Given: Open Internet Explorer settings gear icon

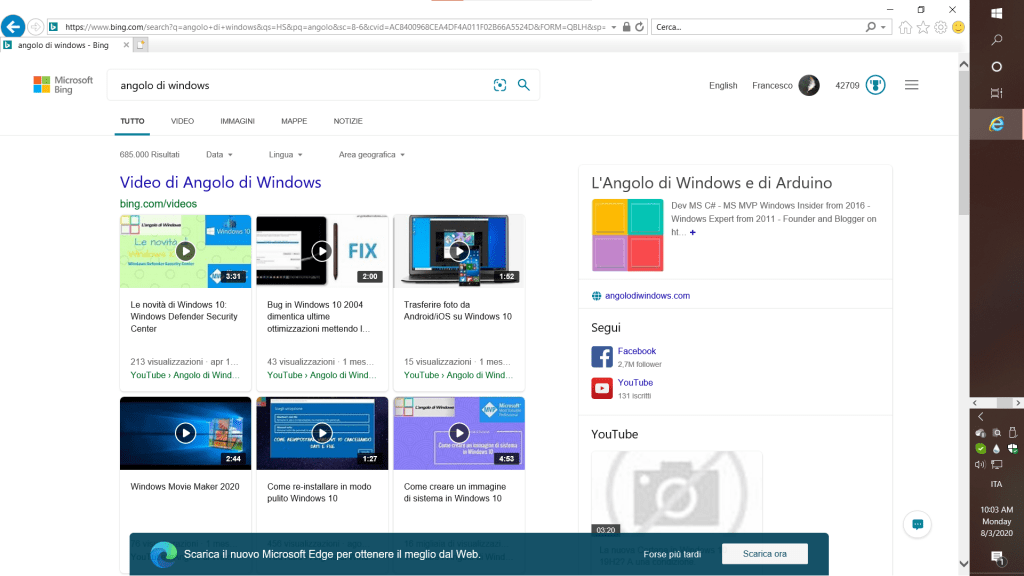Looking at the screenshot, I should pyautogui.click(x=940, y=27).
